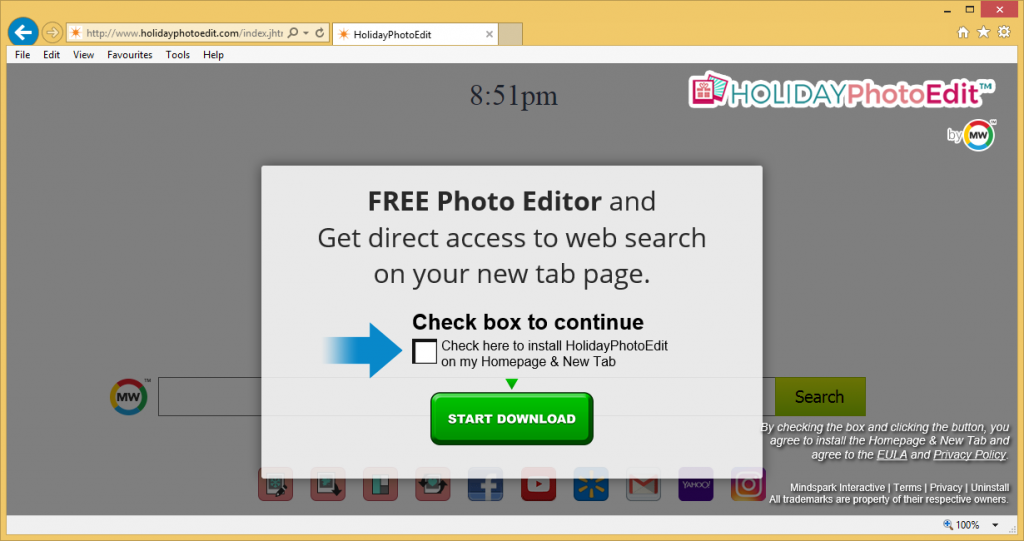
Task: Click the HolidayPhotoEdit logo
Action: (x=841, y=91)
